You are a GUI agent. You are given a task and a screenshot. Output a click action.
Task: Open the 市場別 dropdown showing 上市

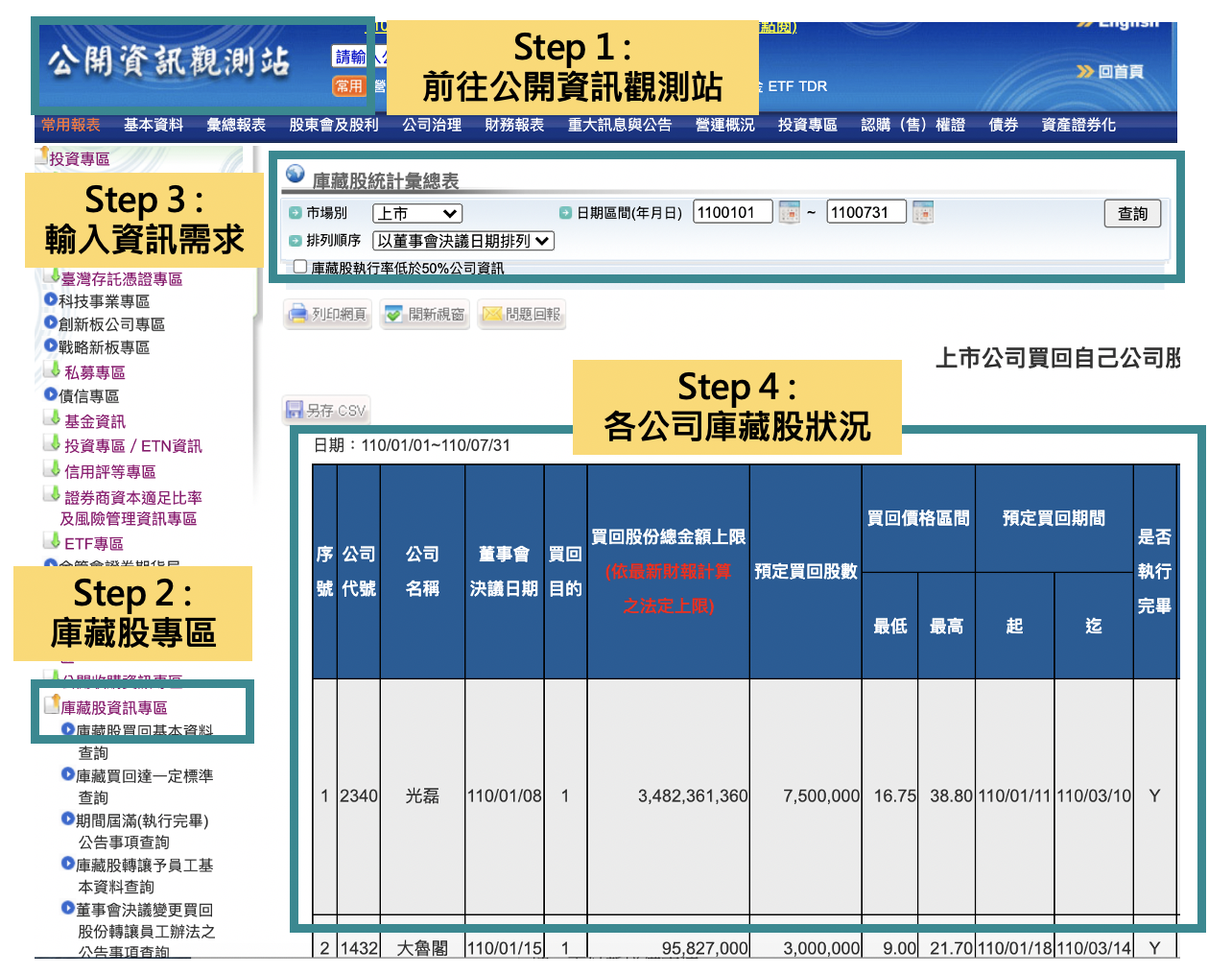pos(417,213)
